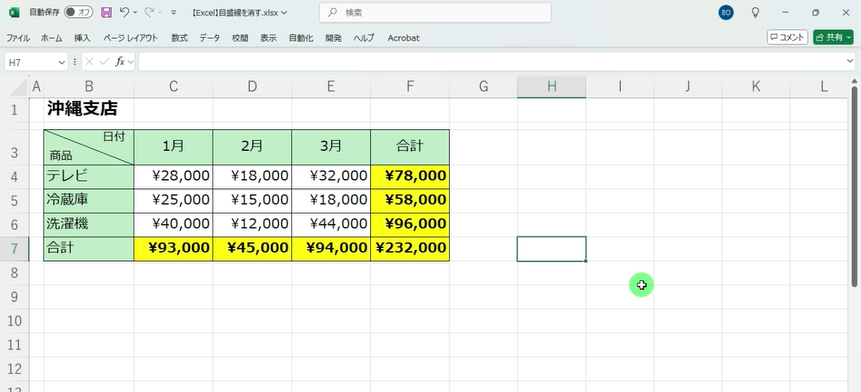Switch to the ホーム tab

[x=52, y=38]
